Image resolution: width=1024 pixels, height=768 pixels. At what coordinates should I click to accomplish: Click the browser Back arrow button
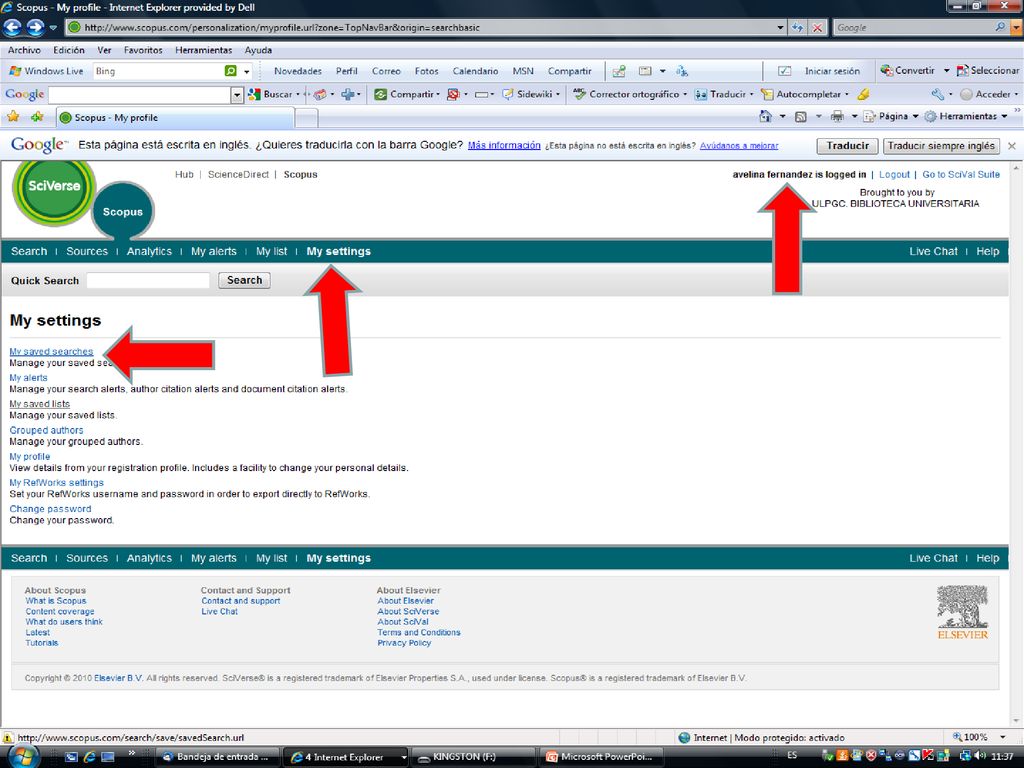pos(12,27)
